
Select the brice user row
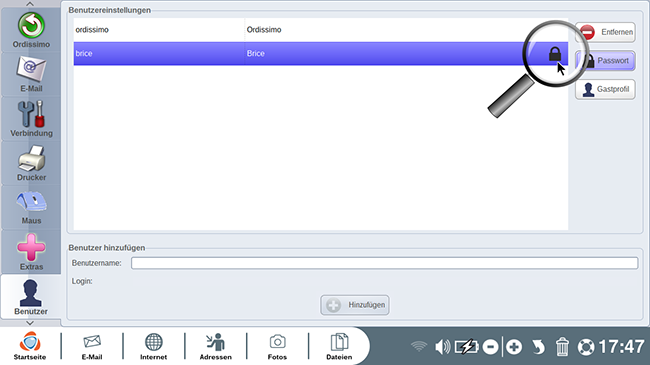320,54
